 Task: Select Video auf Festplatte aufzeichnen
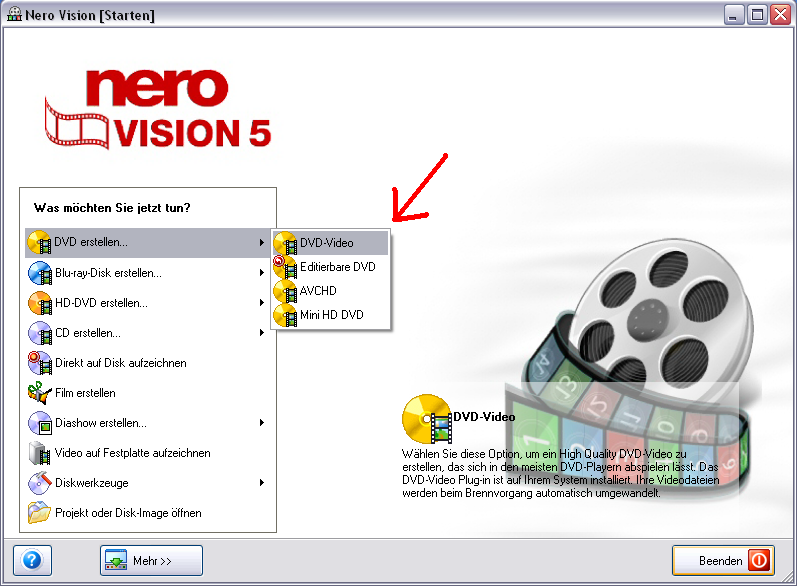pyautogui.click(x=132, y=453)
